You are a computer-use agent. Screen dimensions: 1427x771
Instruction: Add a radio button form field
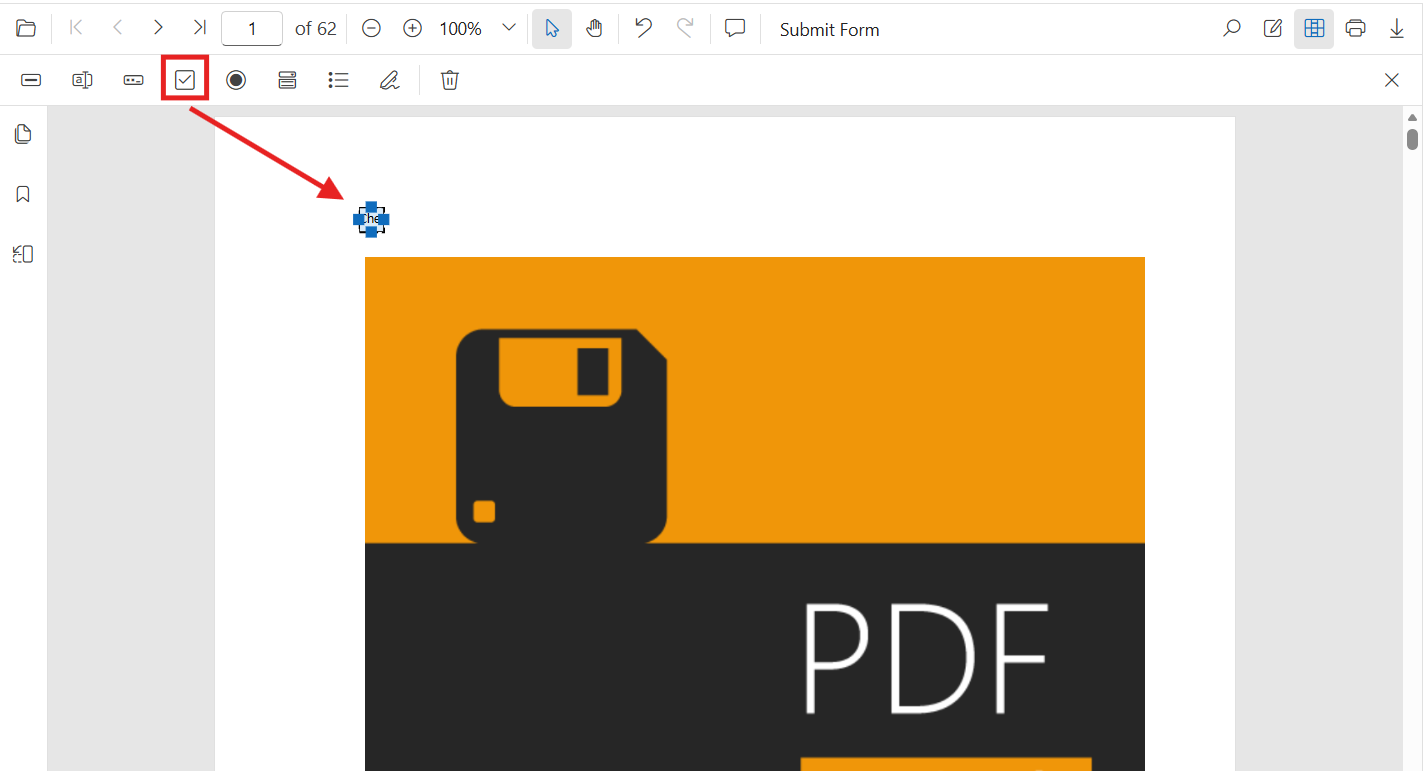pos(236,80)
